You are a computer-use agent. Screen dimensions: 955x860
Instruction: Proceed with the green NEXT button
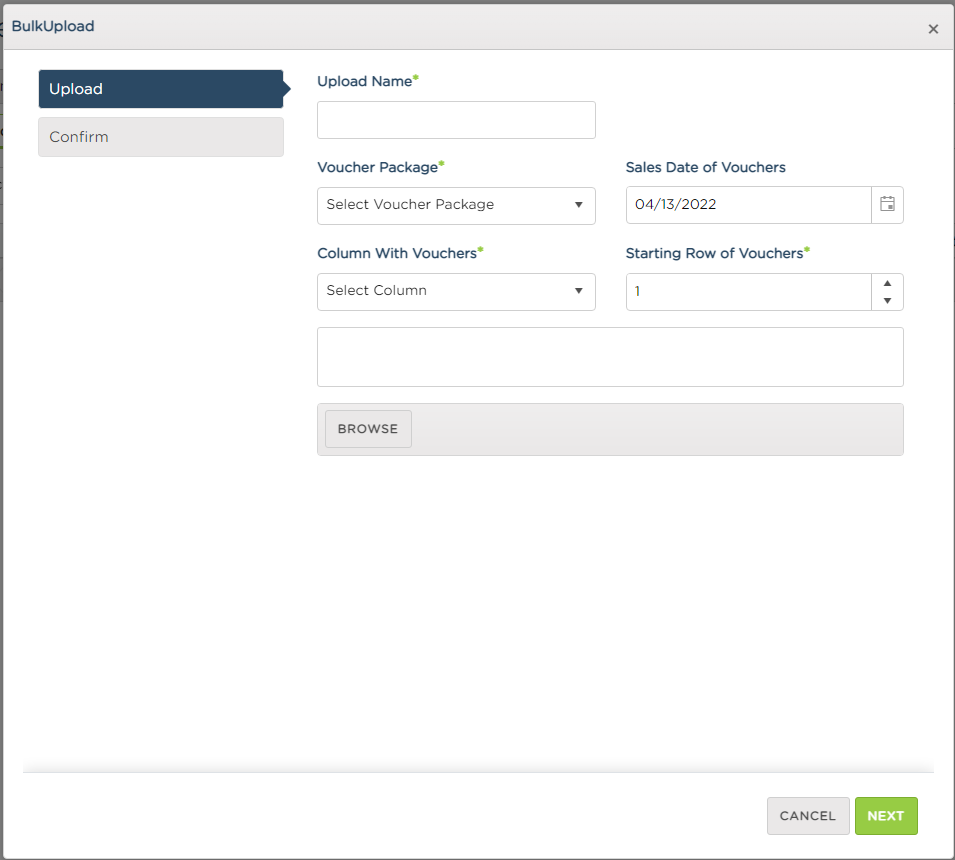(886, 816)
